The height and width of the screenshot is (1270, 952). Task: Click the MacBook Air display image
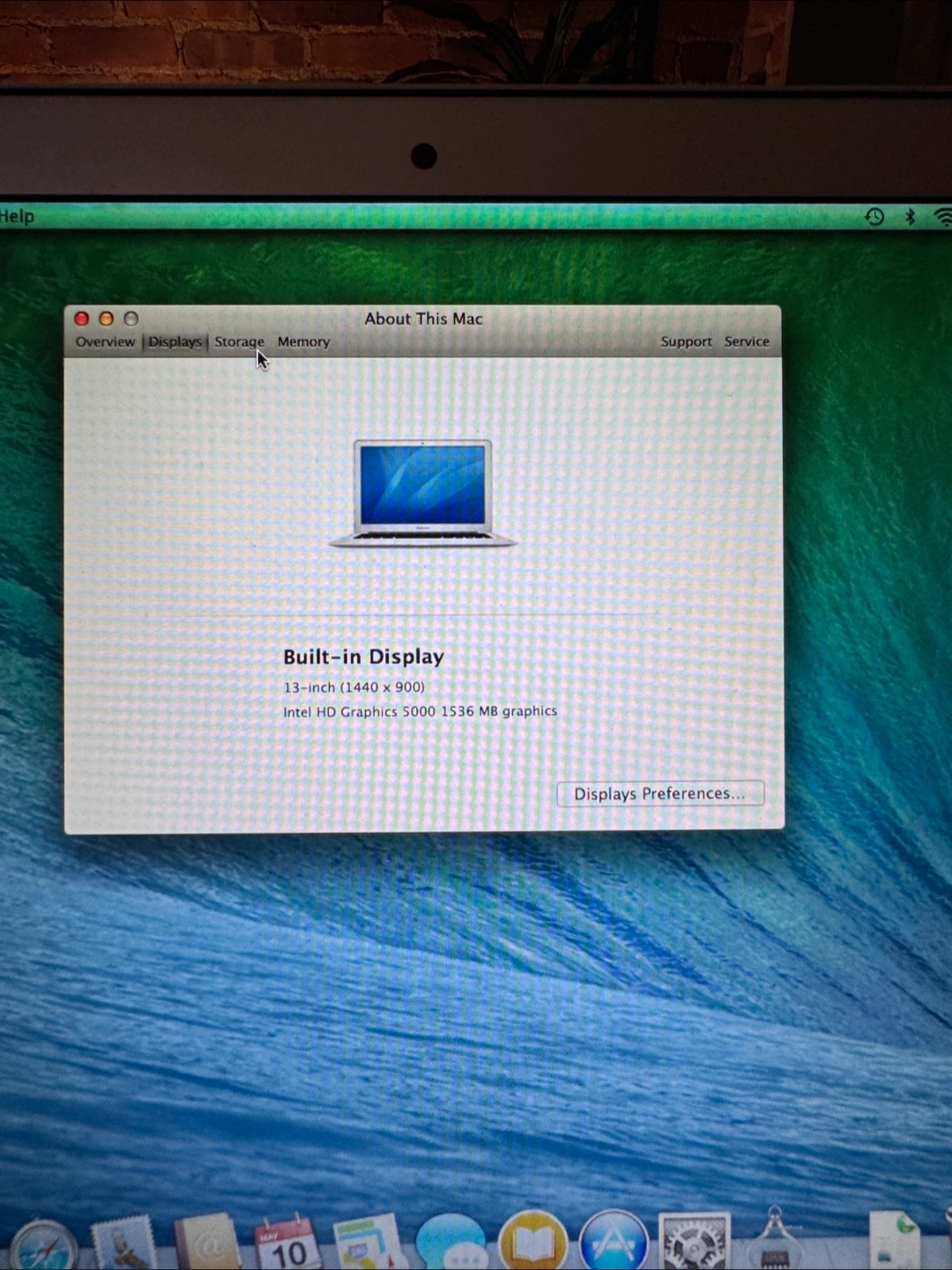tap(423, 493)
